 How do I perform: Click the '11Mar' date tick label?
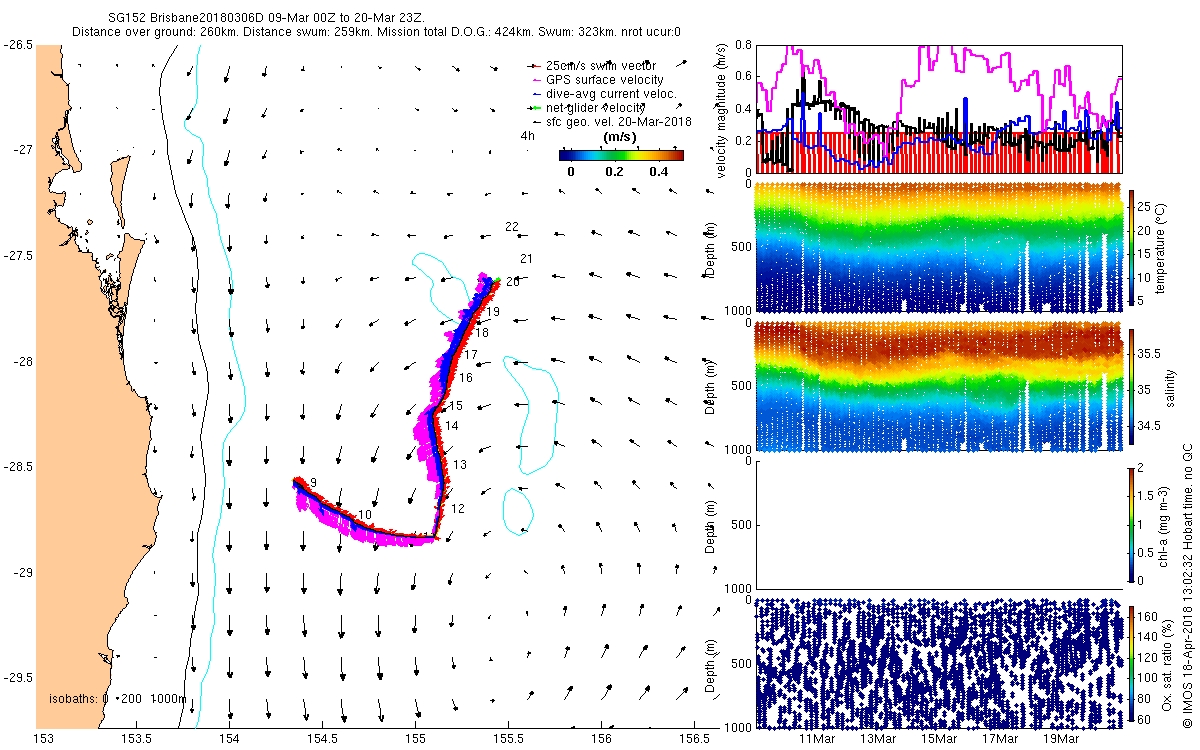click(x=818, y=739)
